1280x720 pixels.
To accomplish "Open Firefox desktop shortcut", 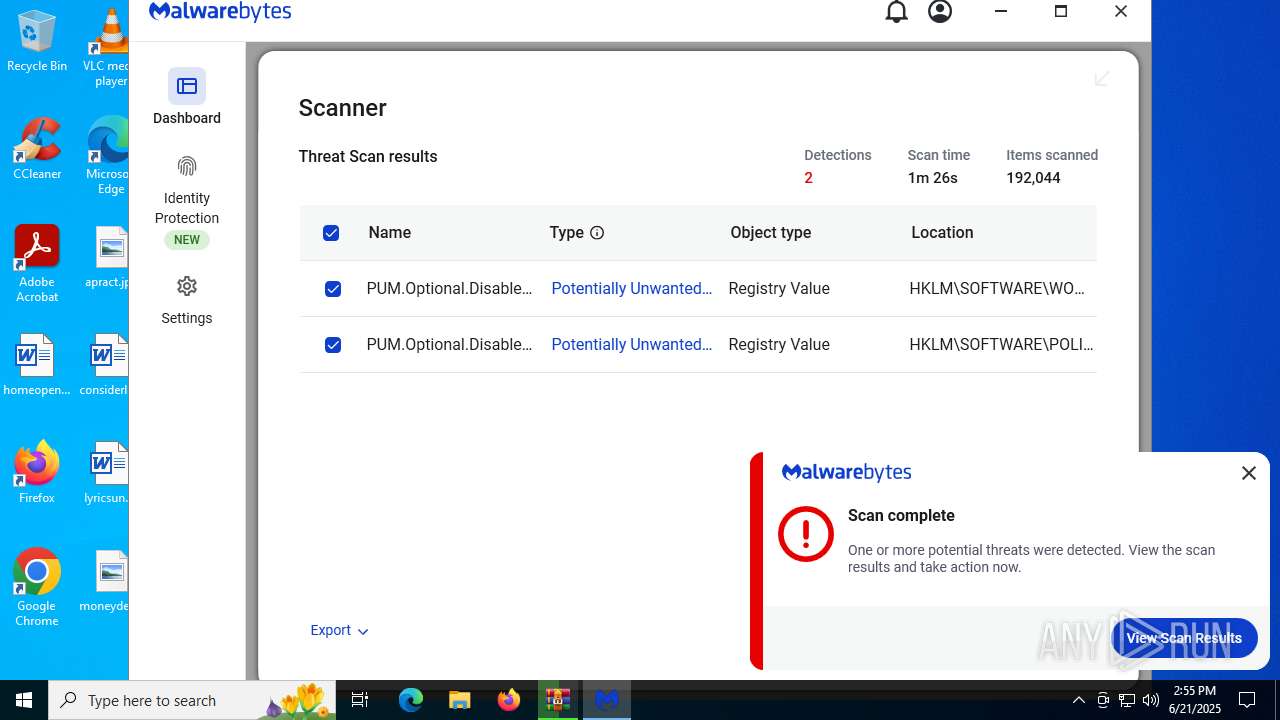I will [37, 472].
